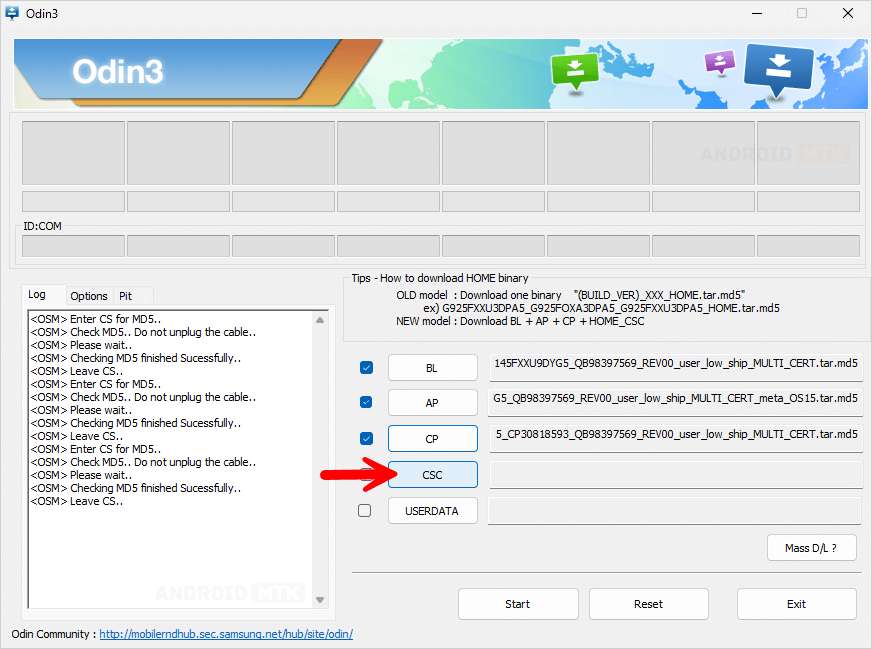
Task: Open the Pit tab
Action: [126, 296]
